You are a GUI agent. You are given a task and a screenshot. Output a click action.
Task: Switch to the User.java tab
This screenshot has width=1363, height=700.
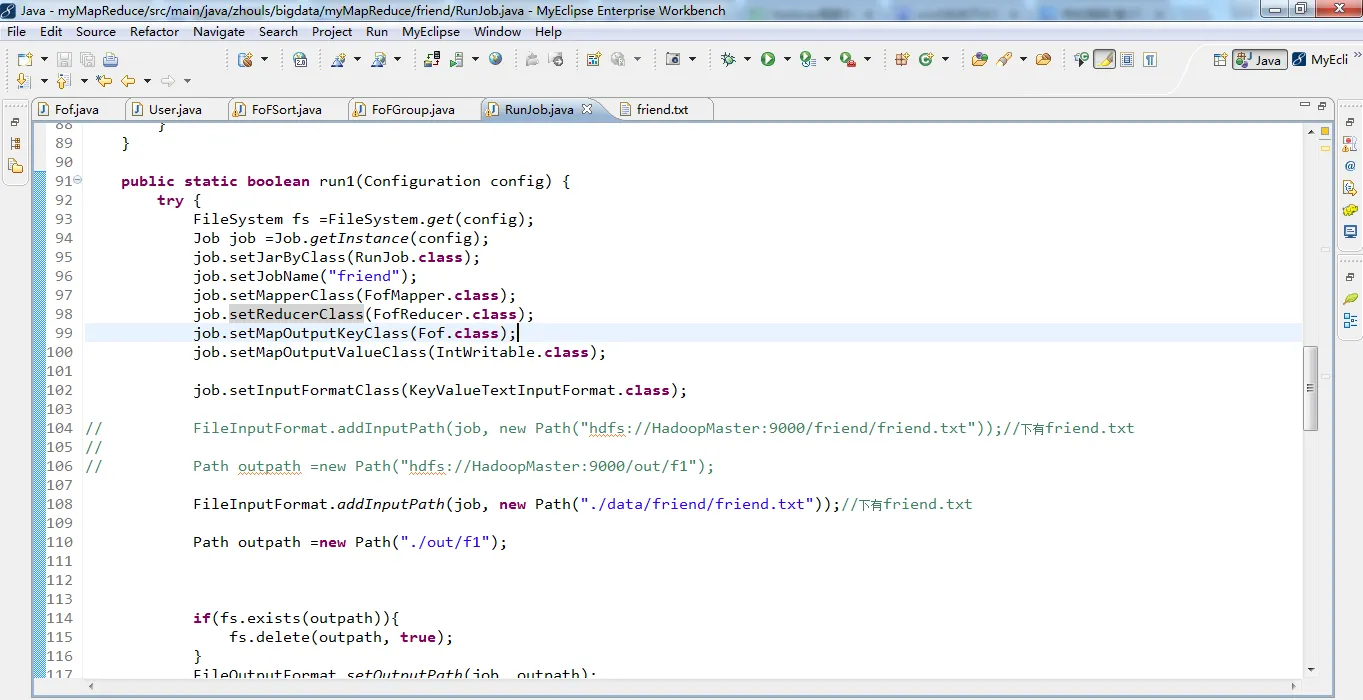coord(175,110)
